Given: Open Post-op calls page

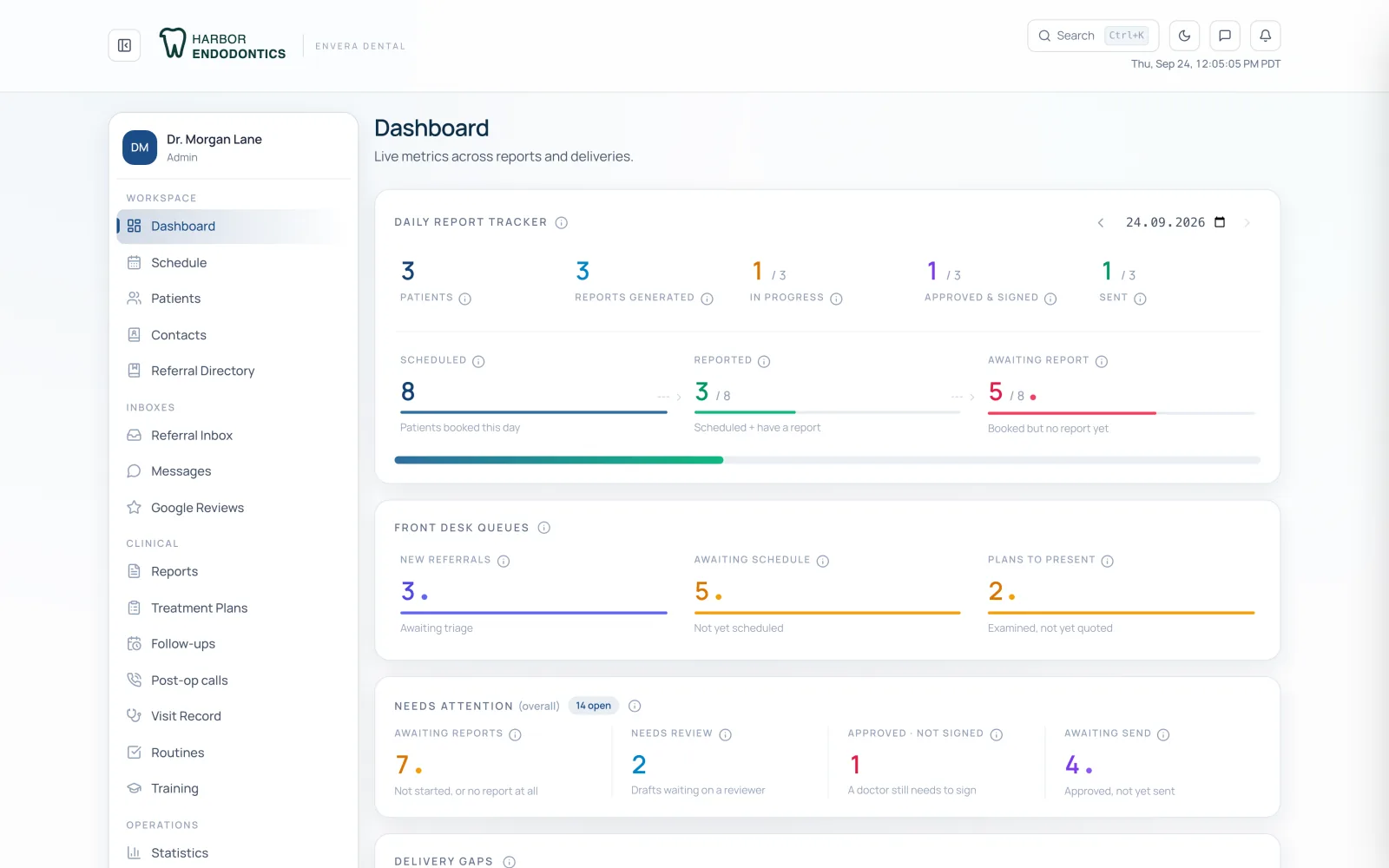Looking at the screenshot, I should pyautogui.click(x=231, y=681).
